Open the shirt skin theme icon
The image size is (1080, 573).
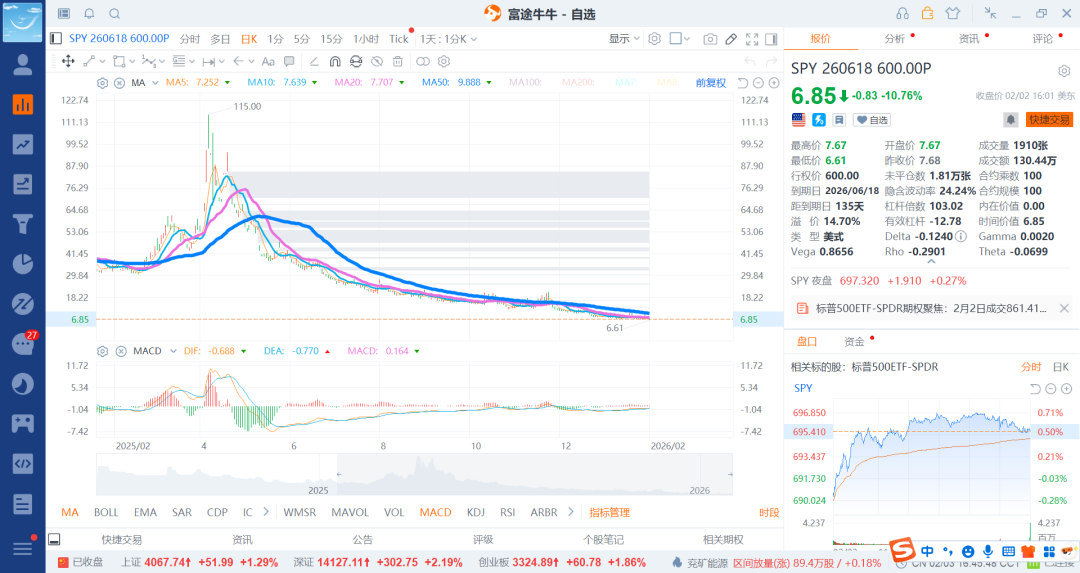(x=953, y=13)
